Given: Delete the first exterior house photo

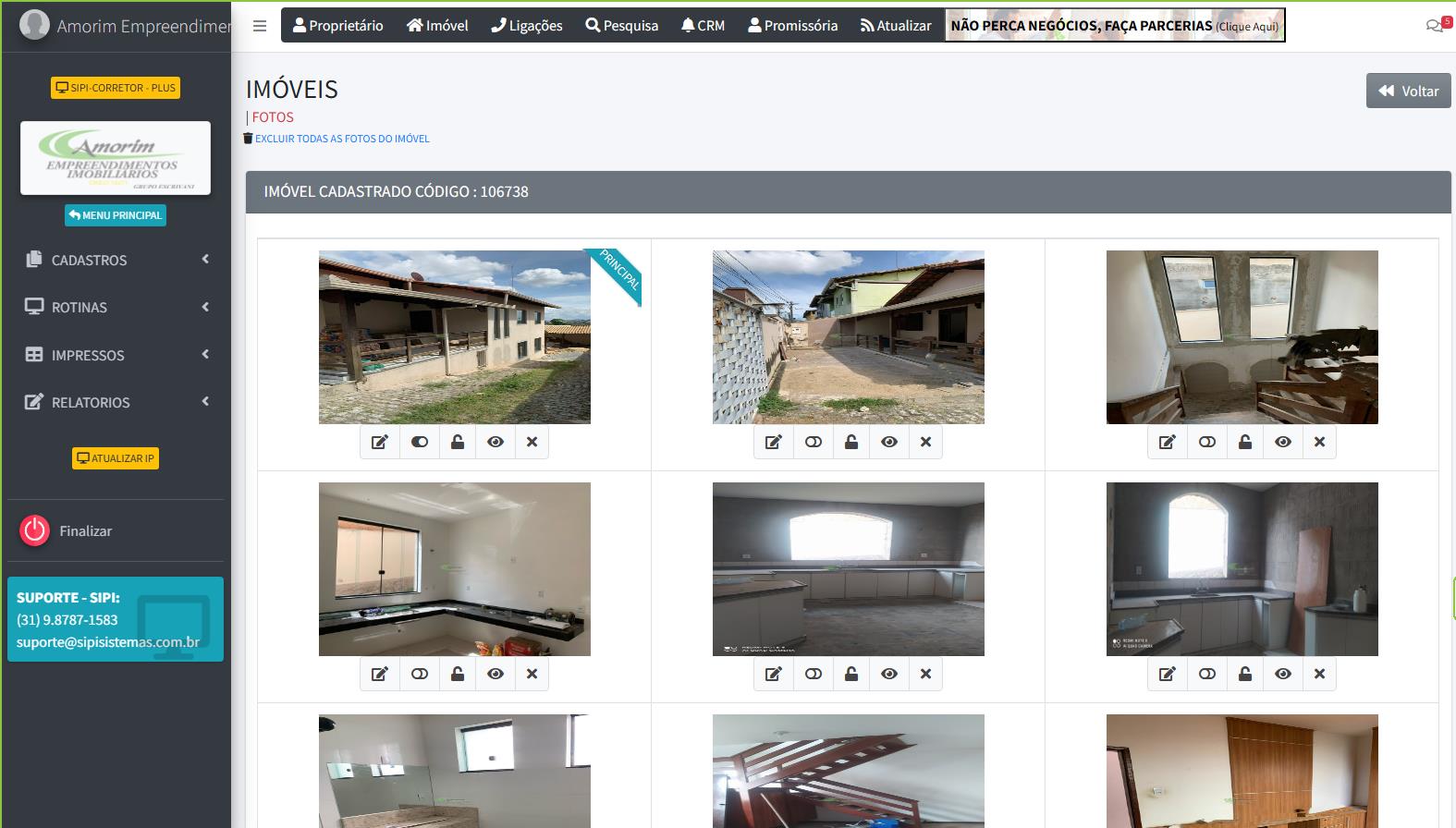Looking at the screenshot, I should [532, 442].
